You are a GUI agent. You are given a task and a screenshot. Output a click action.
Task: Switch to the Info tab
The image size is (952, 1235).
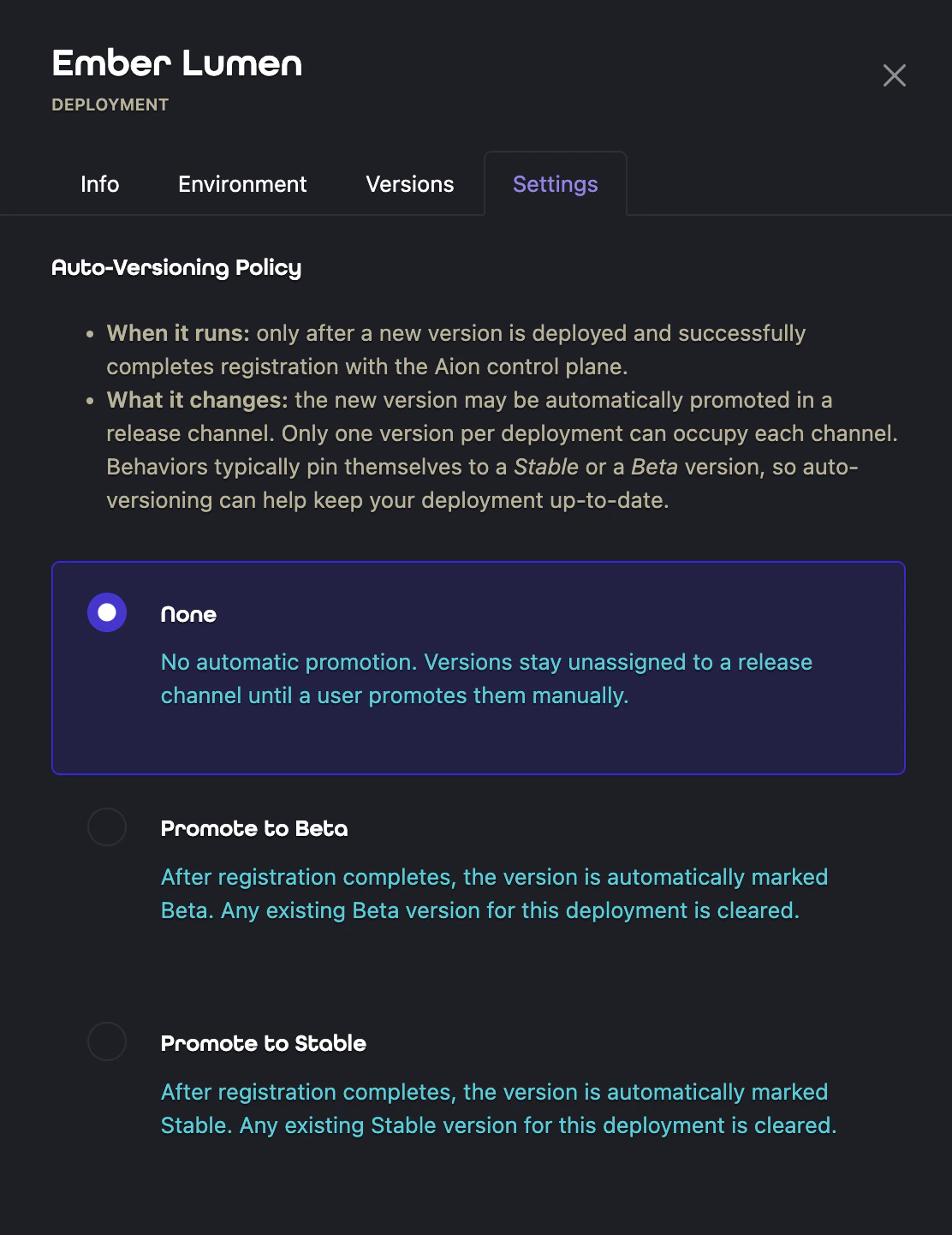click(99, 183)
